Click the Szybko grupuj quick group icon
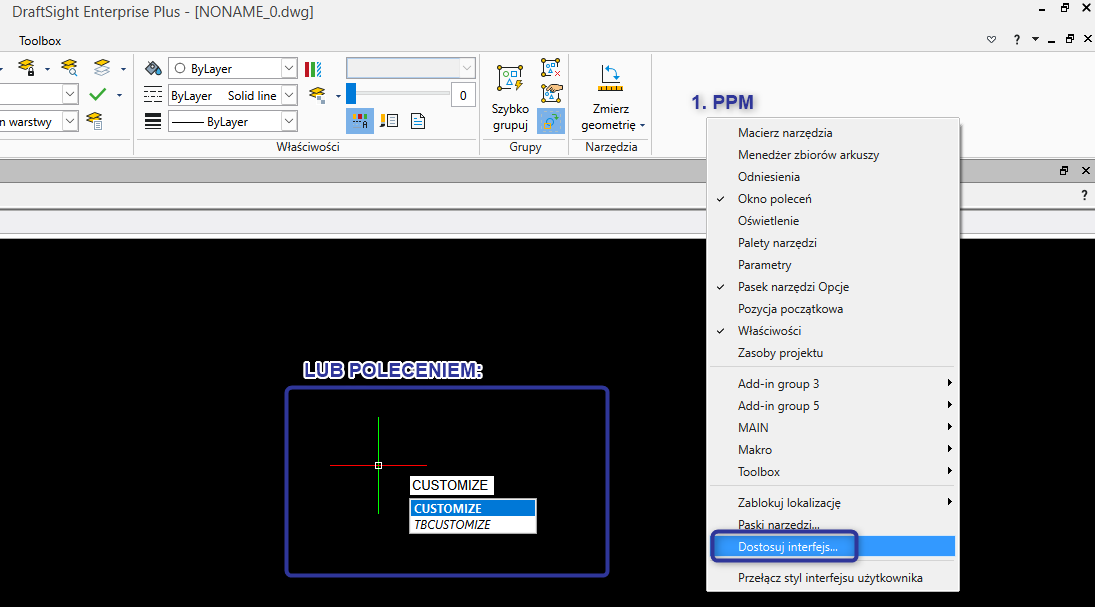 [x=510, y=80]
